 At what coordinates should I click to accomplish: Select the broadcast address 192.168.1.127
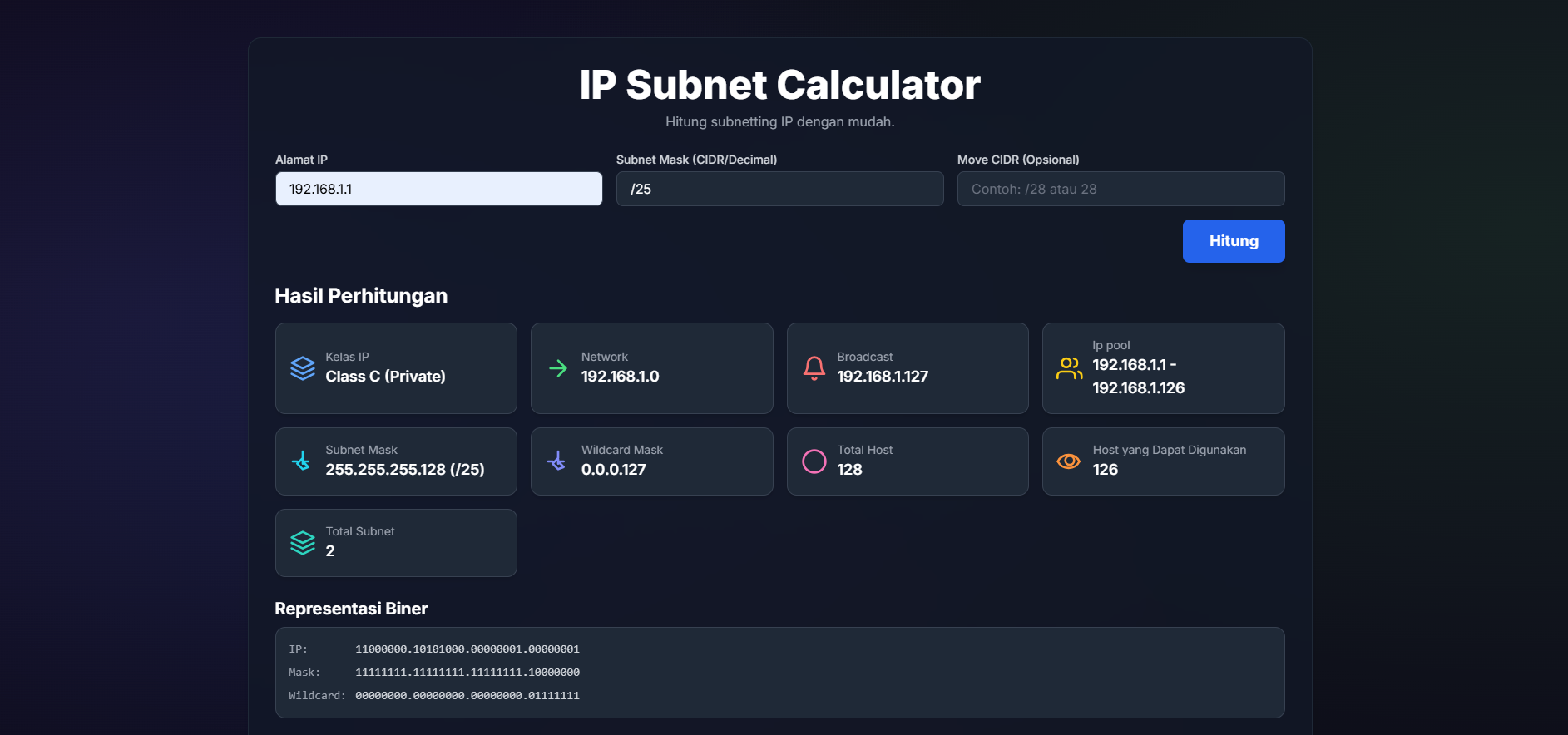[883, 377]
